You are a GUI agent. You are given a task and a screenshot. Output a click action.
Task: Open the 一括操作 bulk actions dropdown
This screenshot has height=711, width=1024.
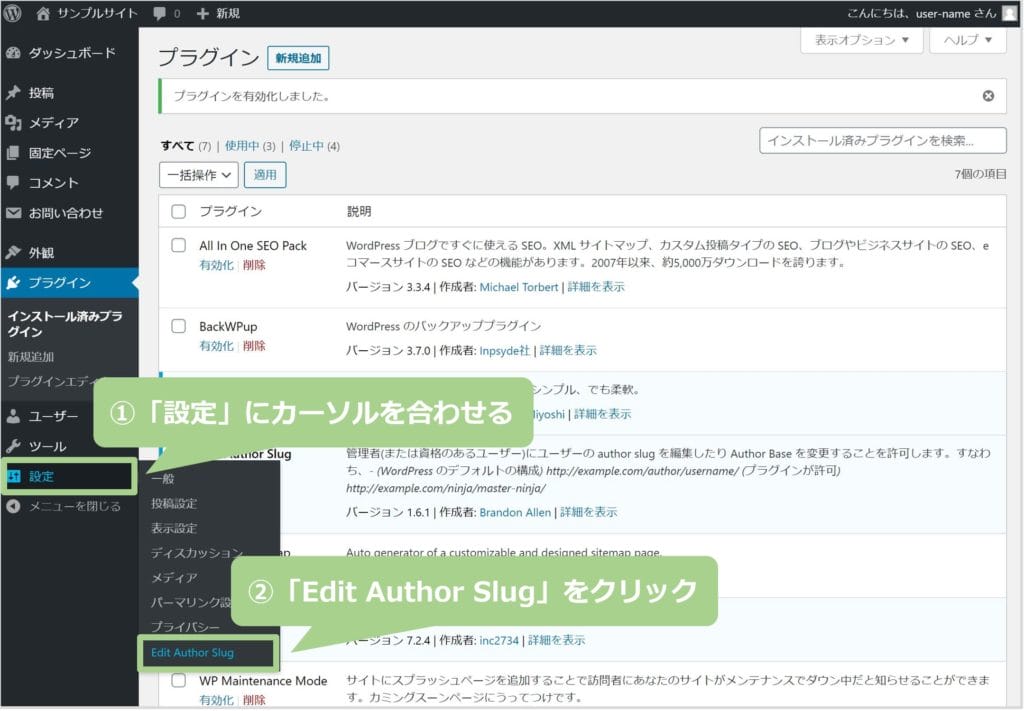[199, 175]
